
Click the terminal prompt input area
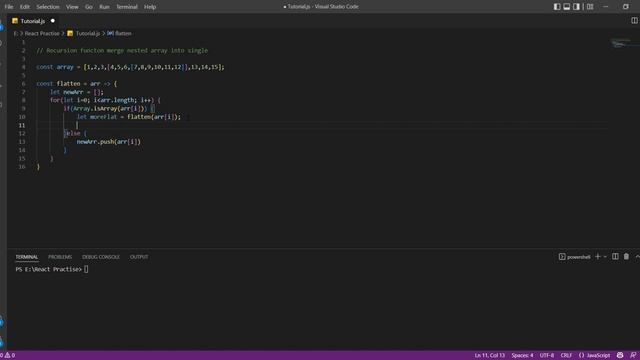click(x=86, y=269)
